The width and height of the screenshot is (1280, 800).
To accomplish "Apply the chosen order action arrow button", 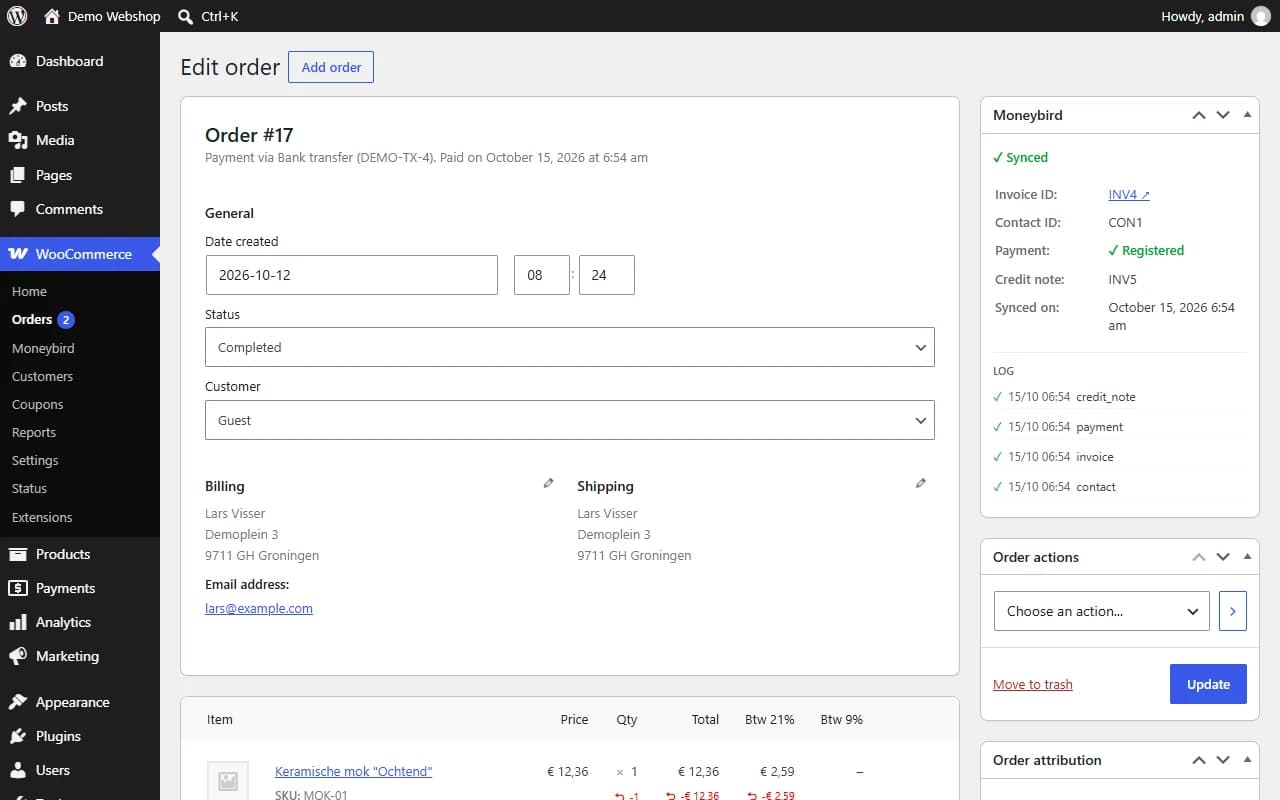I will click(x=1233, y=611).
